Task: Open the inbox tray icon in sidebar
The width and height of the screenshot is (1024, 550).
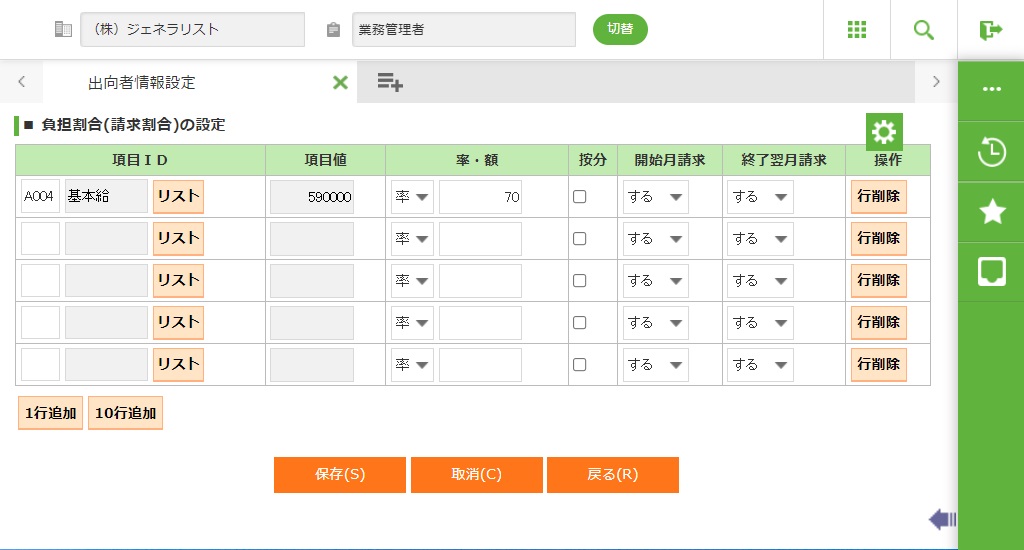Action: (991, 271)
